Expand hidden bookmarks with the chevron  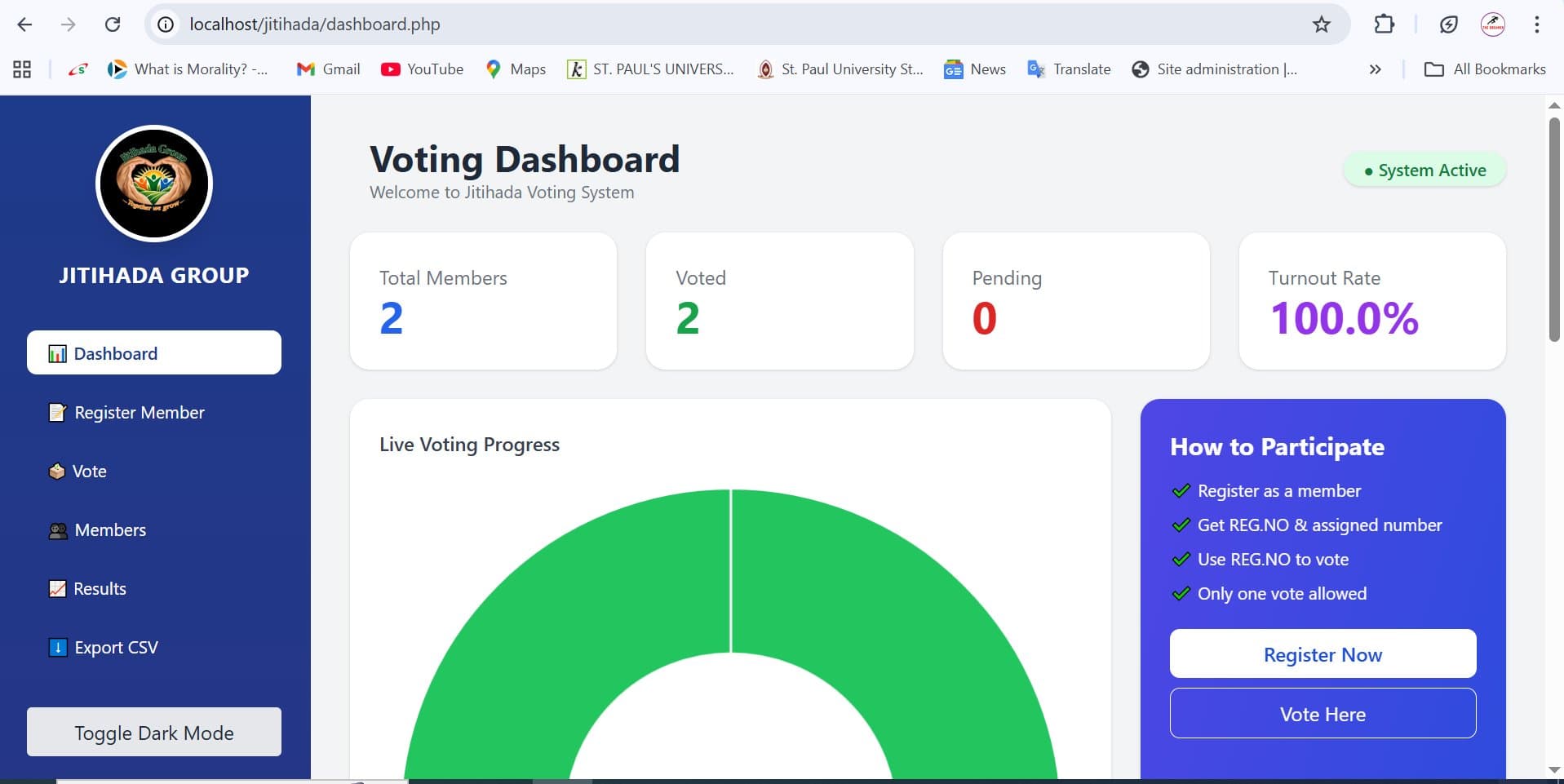coord(1376,69)
